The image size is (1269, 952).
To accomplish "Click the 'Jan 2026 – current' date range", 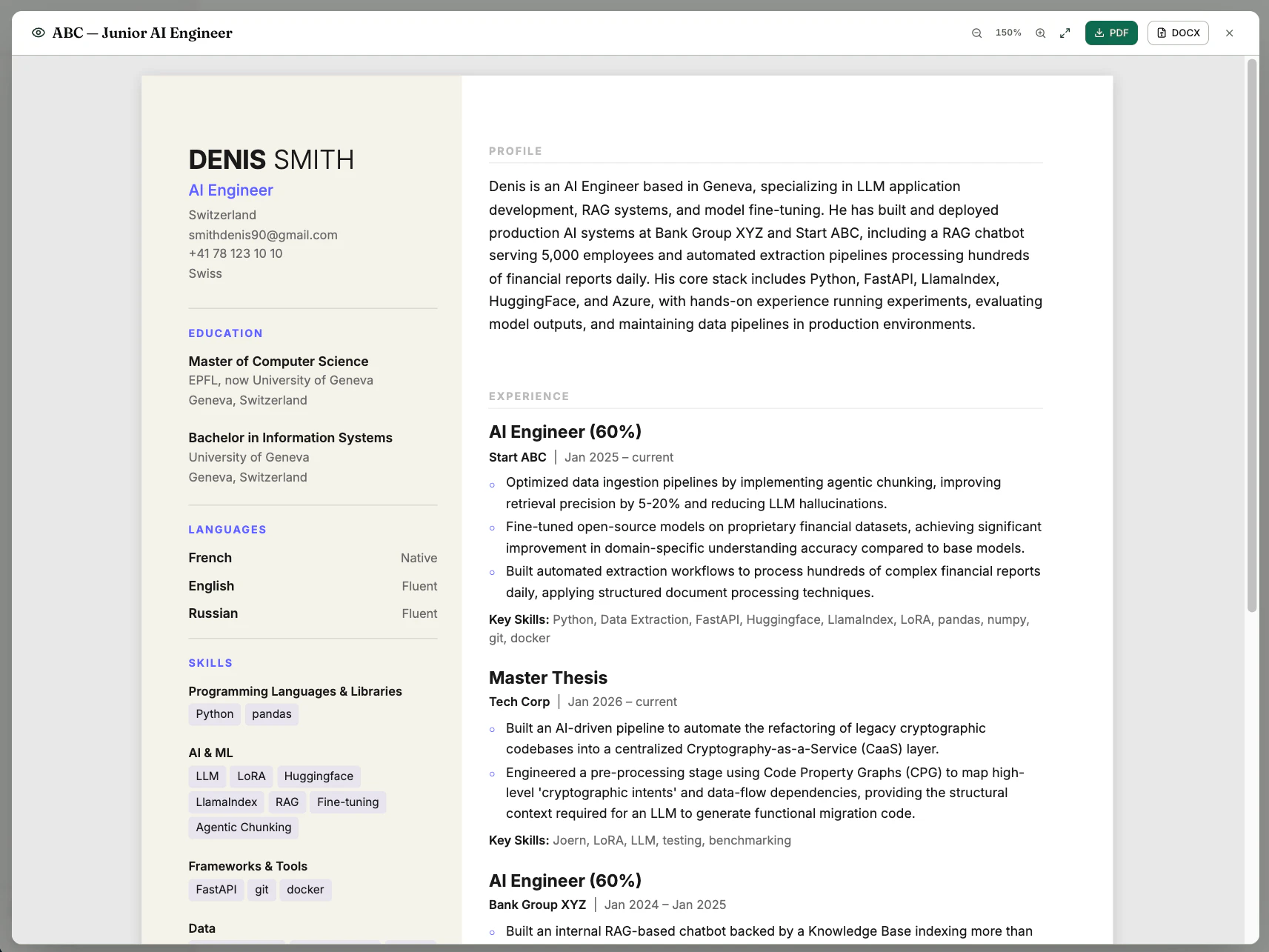I will [x=622, y=702].
